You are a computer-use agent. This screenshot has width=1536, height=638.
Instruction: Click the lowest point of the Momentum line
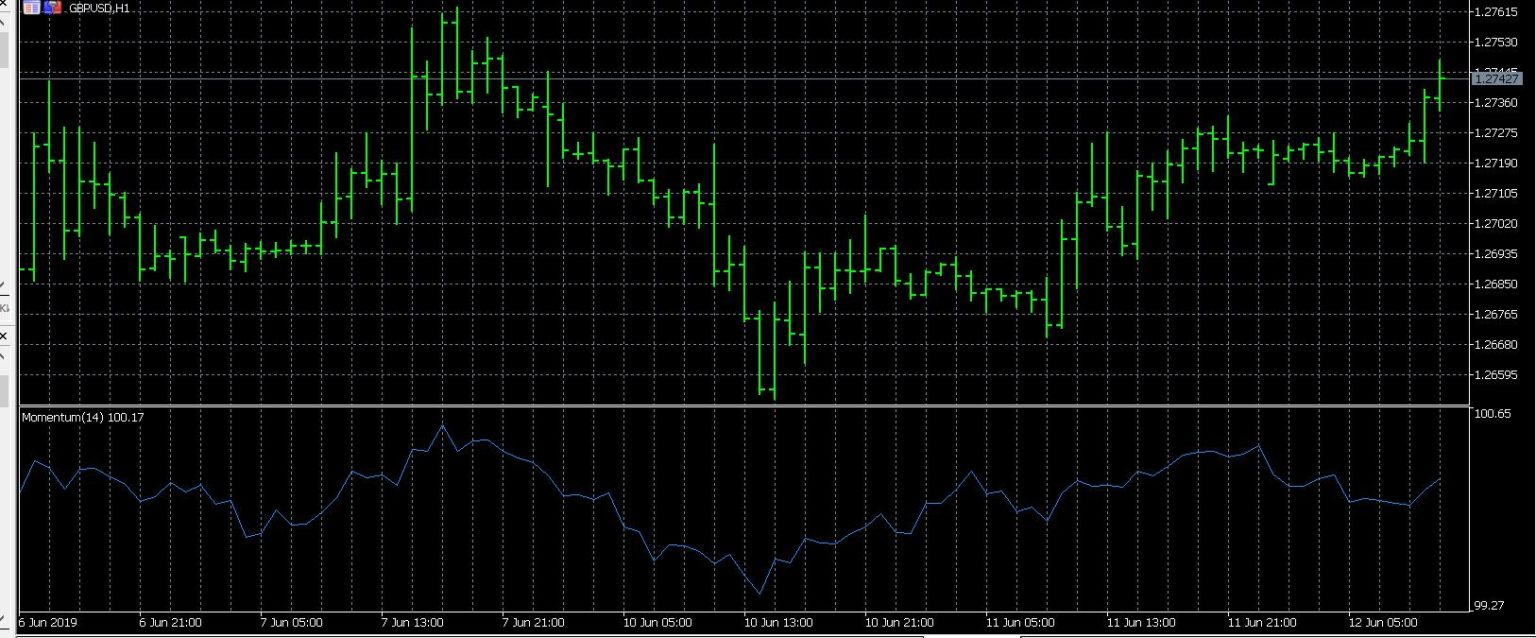760,594
